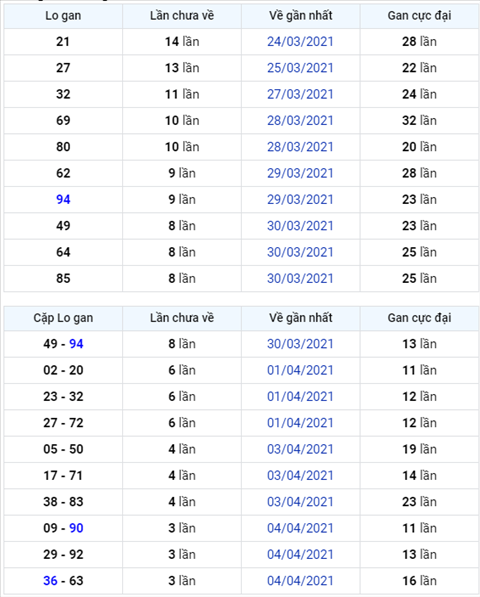Screen dimensions: 480x597
Task: Select the pair 17 - 71
Action: tap(63, 475)
